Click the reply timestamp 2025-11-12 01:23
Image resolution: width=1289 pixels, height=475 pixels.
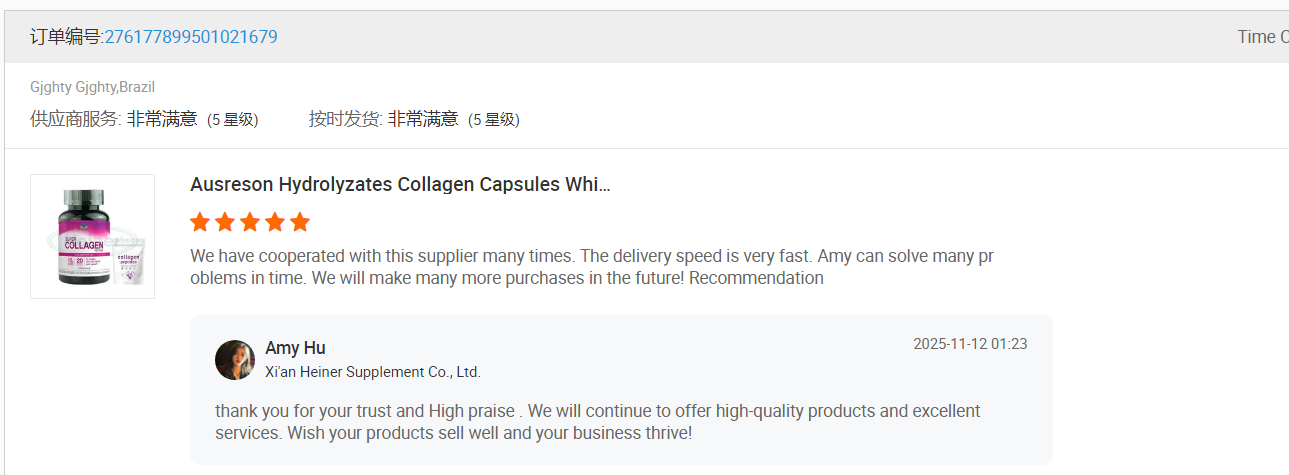(970, 344)
